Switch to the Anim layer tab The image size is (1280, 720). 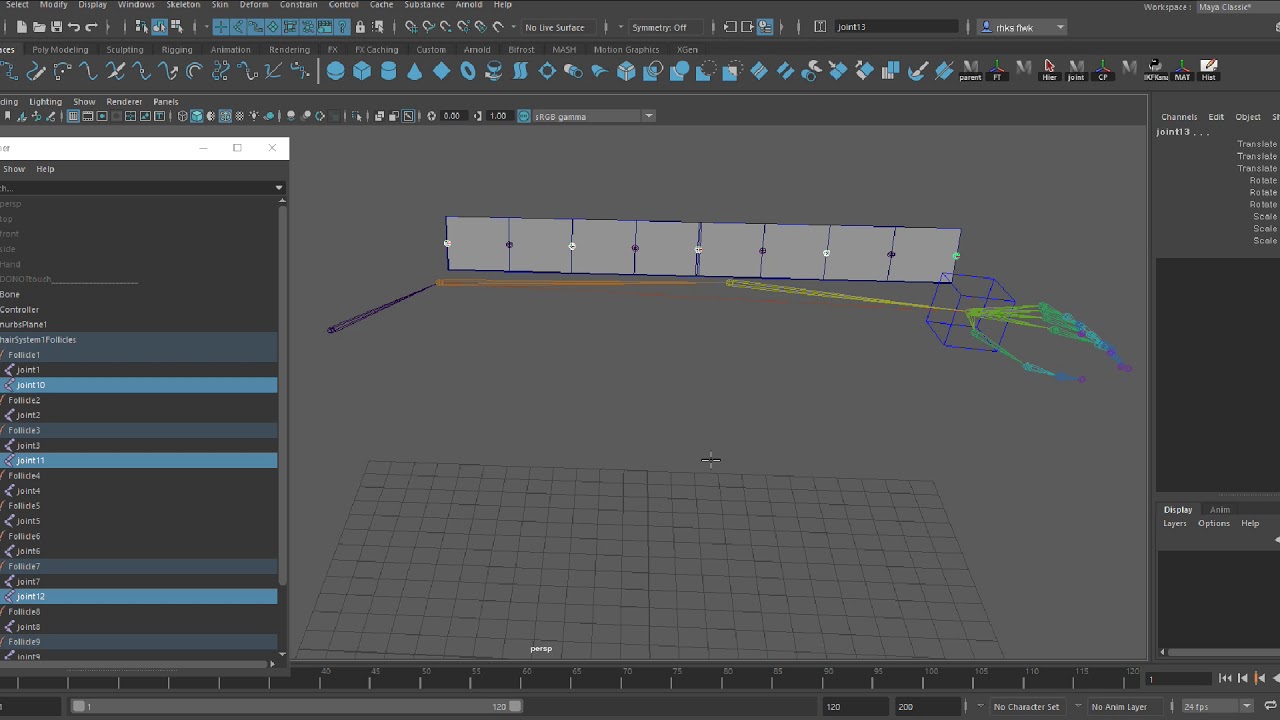click(x=1219, y=510)
